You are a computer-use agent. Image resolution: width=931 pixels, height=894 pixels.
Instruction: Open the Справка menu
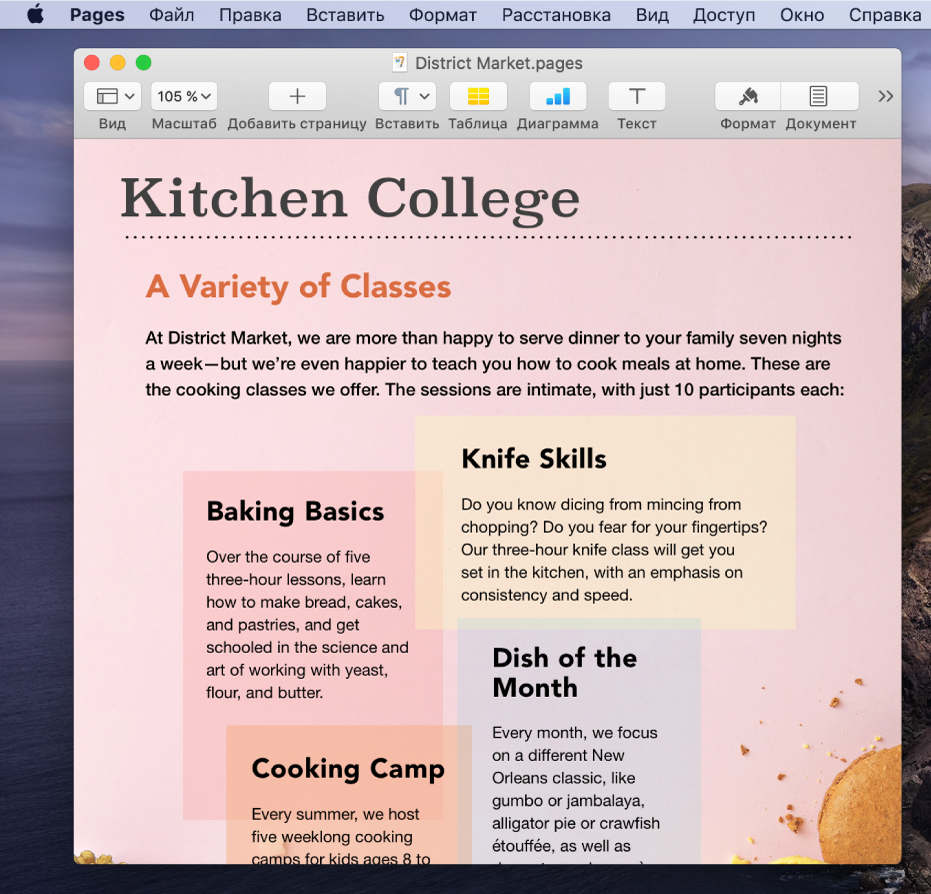885,15
